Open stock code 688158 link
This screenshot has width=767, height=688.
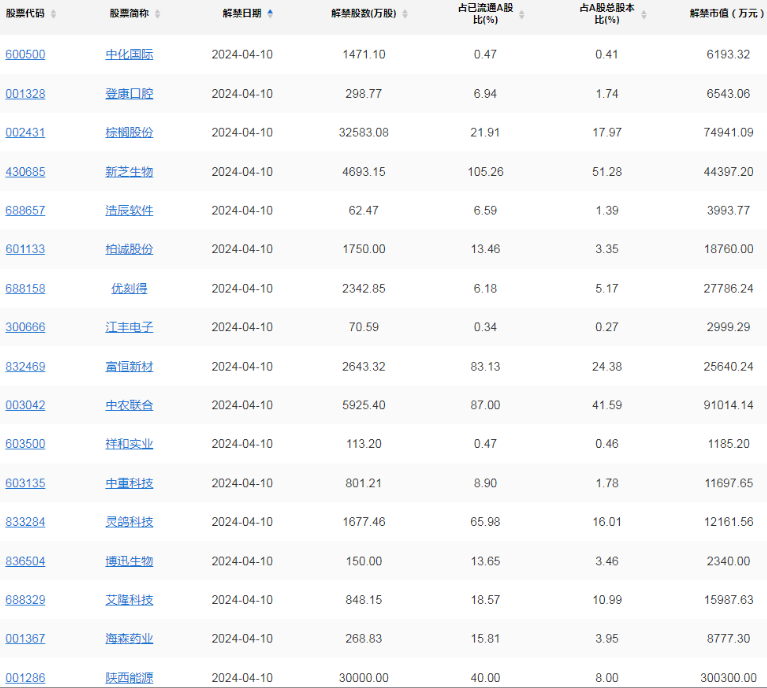(x=25, y=289)
